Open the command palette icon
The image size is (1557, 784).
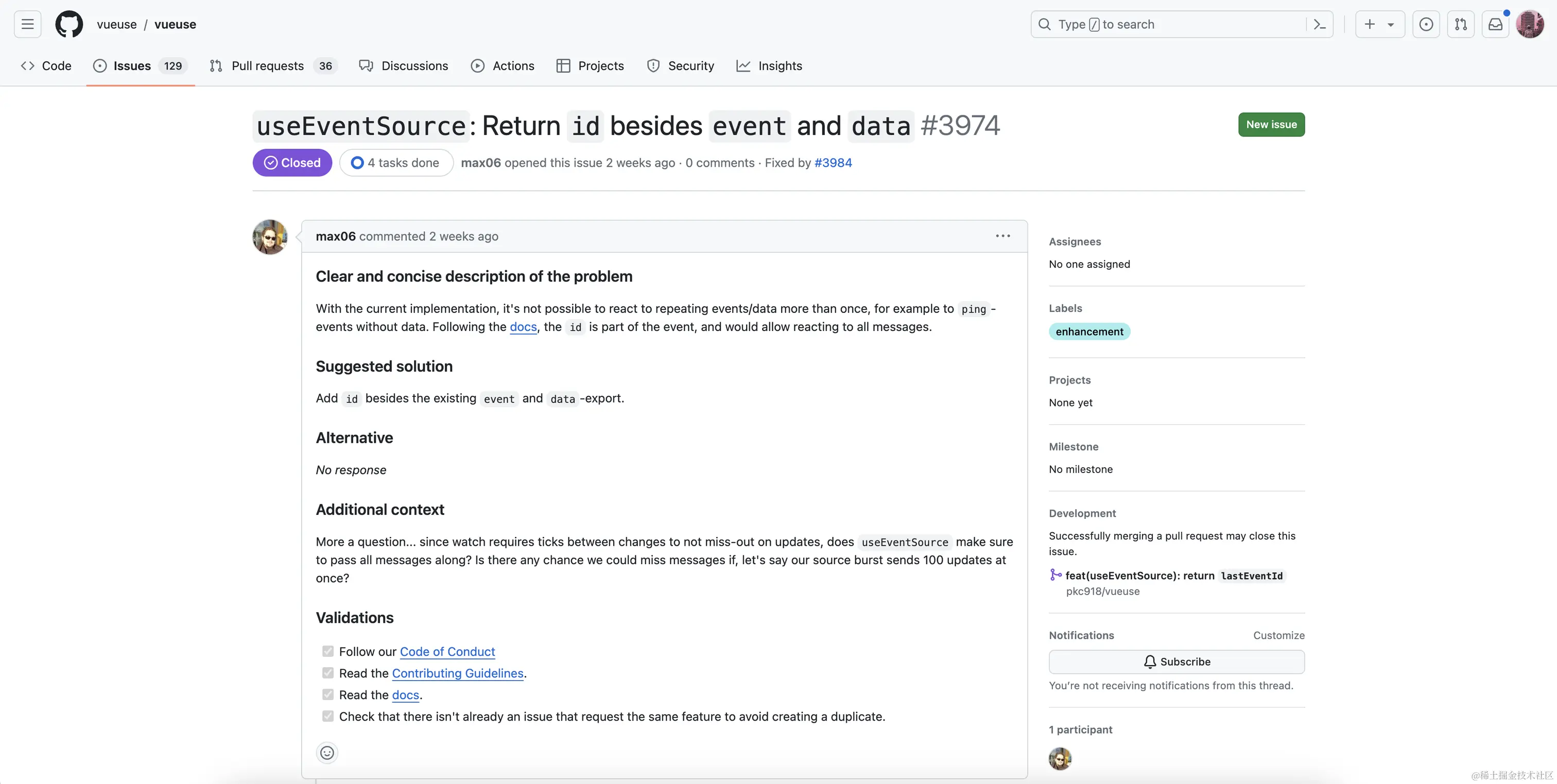[1319, 24]
